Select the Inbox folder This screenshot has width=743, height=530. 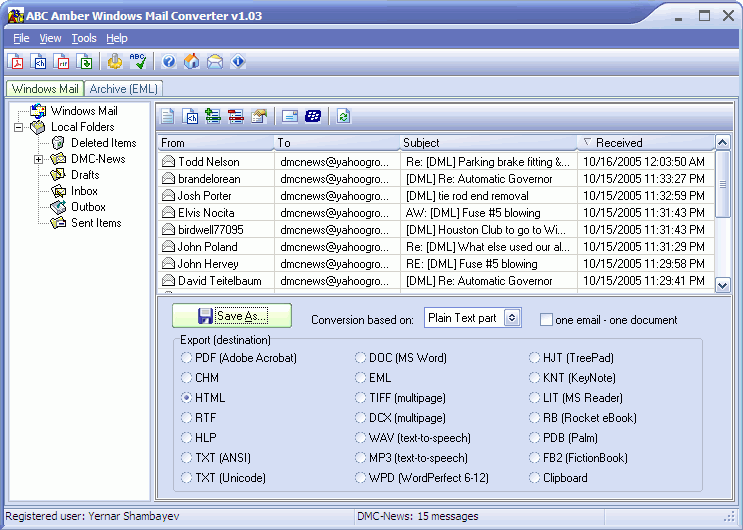[x=84, y=191]
